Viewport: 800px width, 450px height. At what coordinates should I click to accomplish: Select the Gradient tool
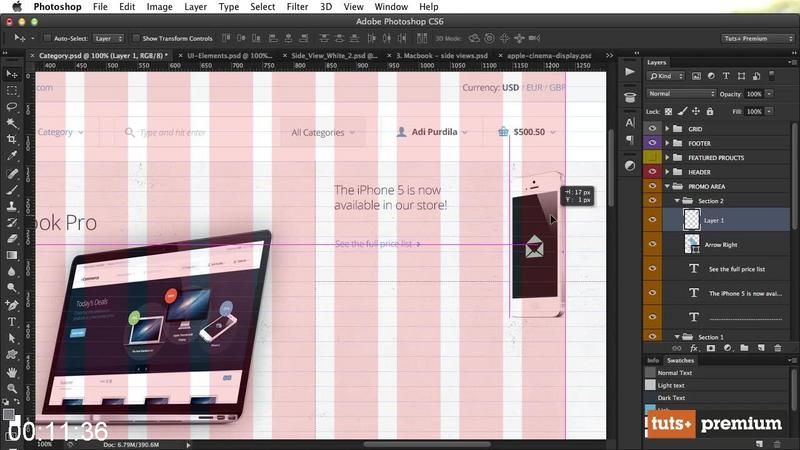tap(11, 255)
